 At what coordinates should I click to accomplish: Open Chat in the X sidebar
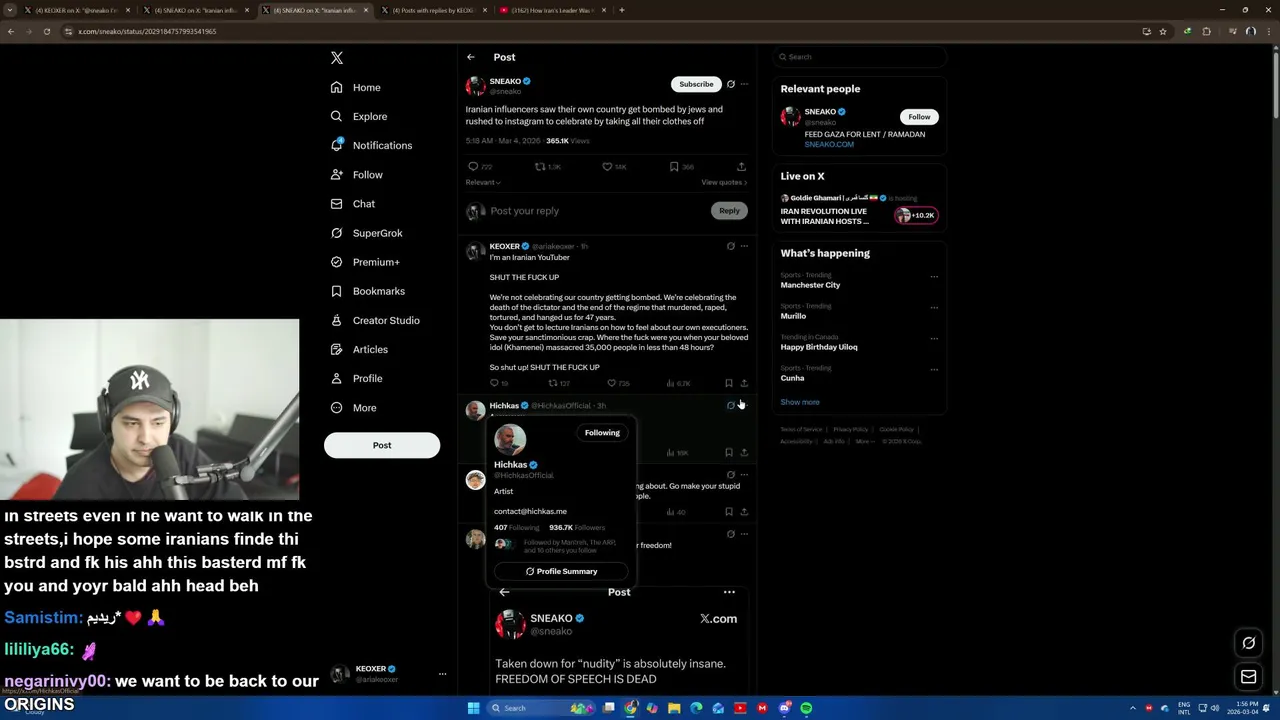[x=353, y=204]
